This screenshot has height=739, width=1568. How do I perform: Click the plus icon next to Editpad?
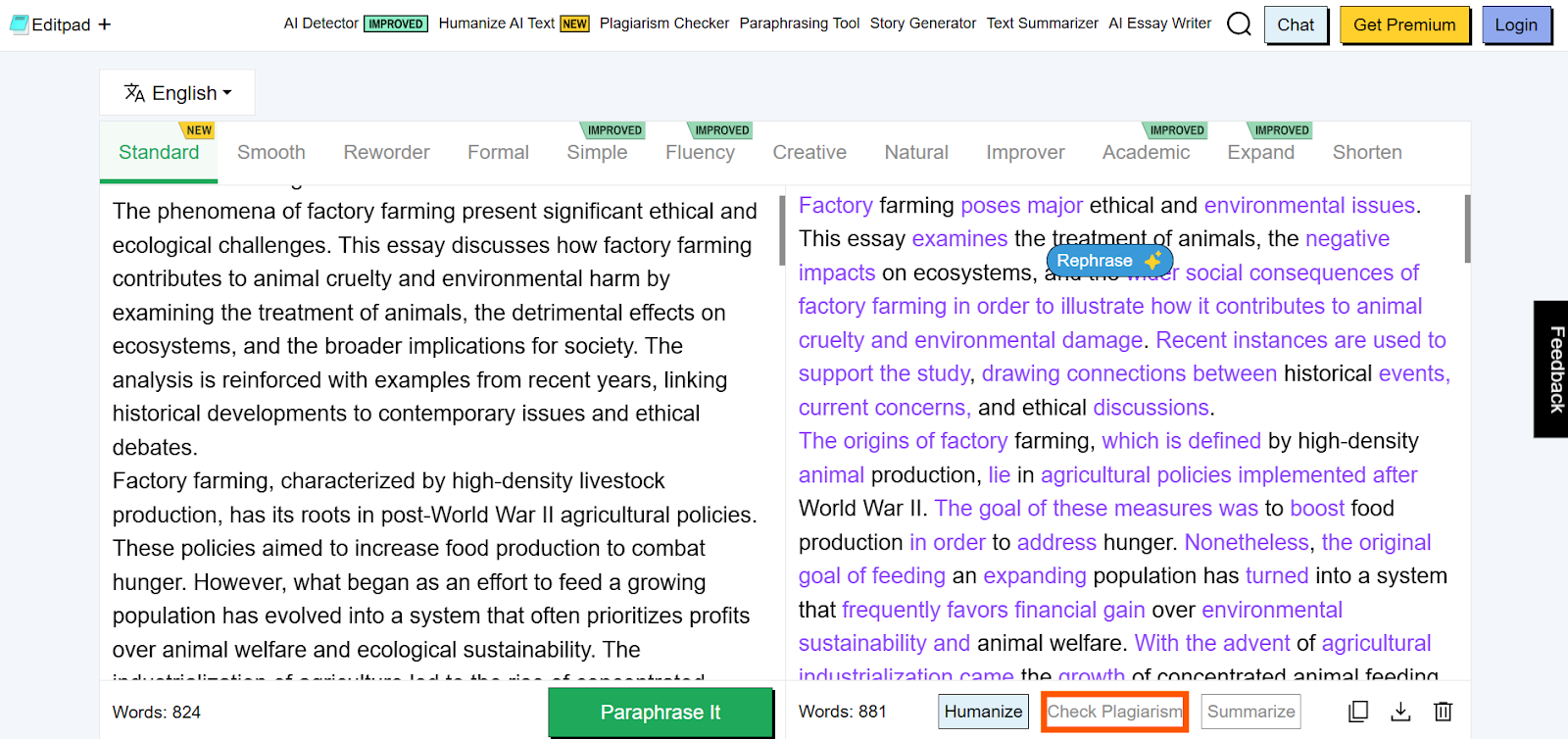click(x=105, y=25)
